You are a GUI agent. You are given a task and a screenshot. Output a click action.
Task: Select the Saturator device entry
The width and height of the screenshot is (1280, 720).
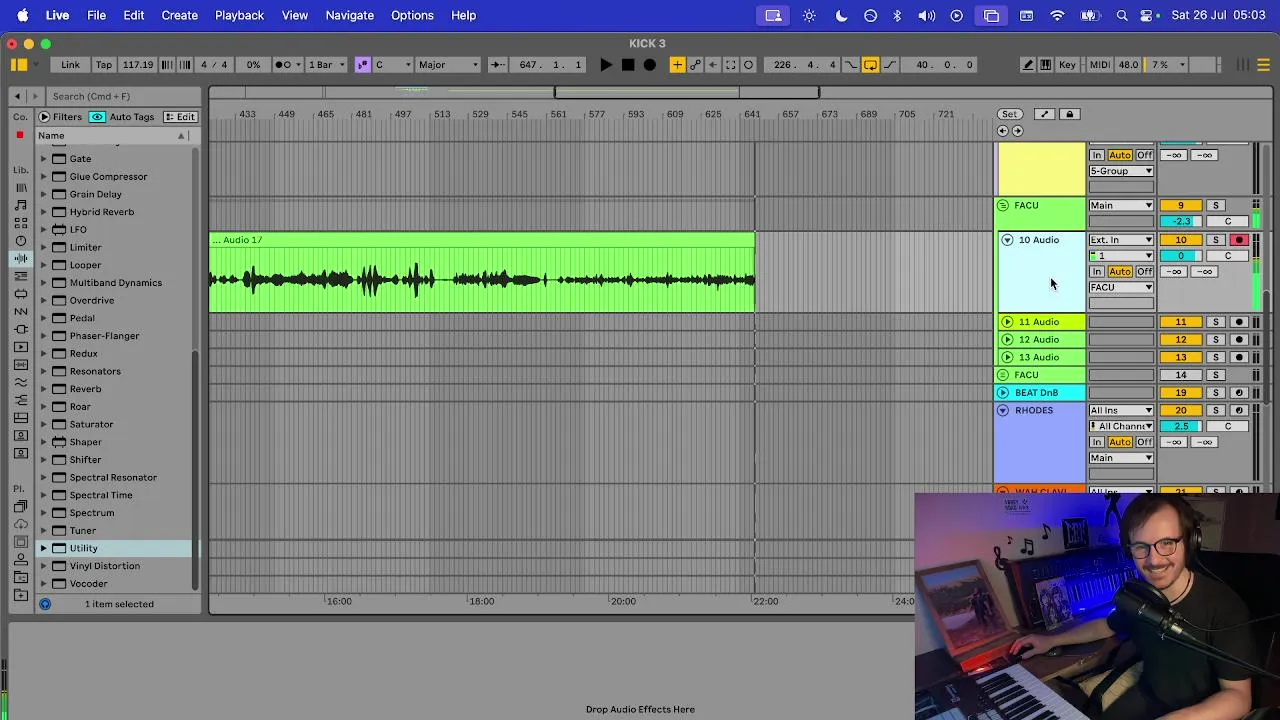coord(91,425)
